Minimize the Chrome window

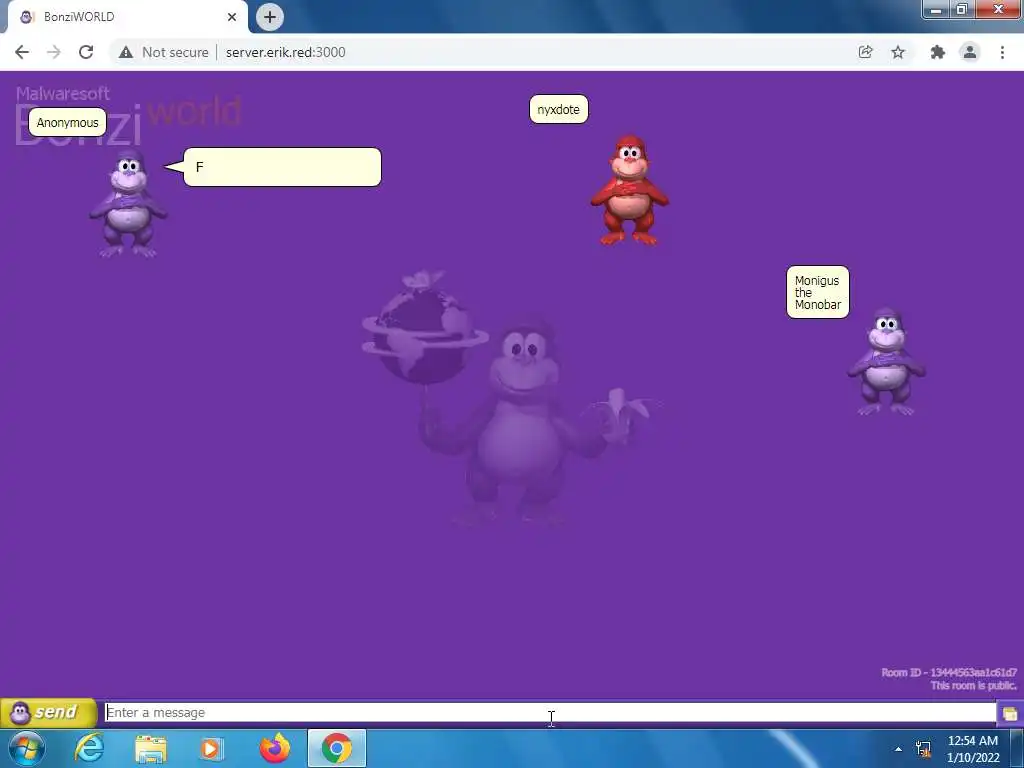936,10
